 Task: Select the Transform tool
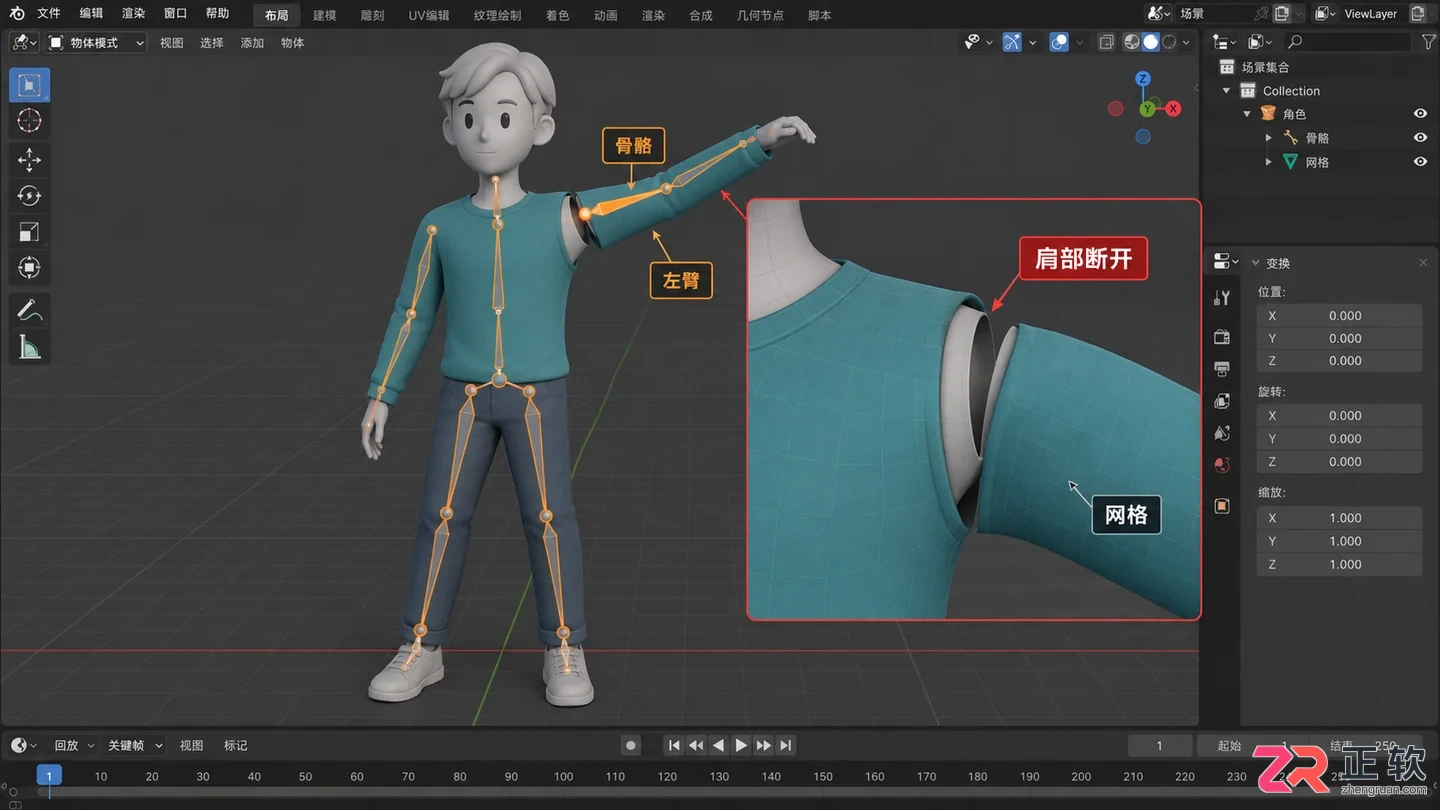(x=29, y=268)
